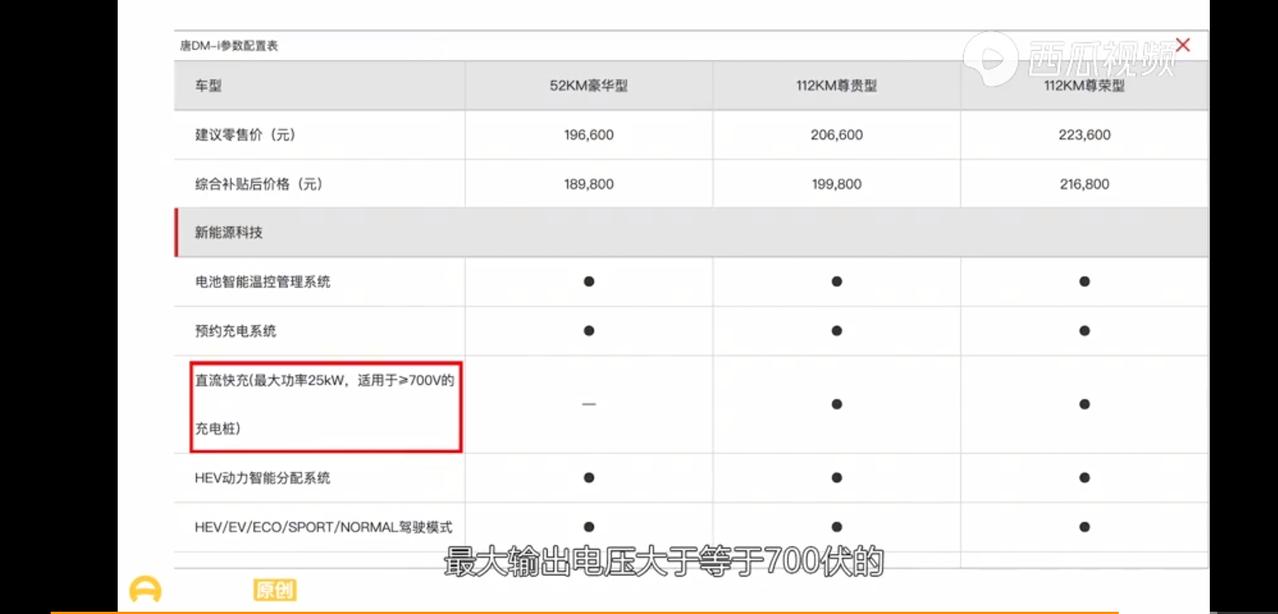The width and height of the screenshot is (1278, 614).
Task: Click the 电池智能温控管理系统 dot under 112KM尊荣型
Action: pyautogui.click(x=1084, y=282)
